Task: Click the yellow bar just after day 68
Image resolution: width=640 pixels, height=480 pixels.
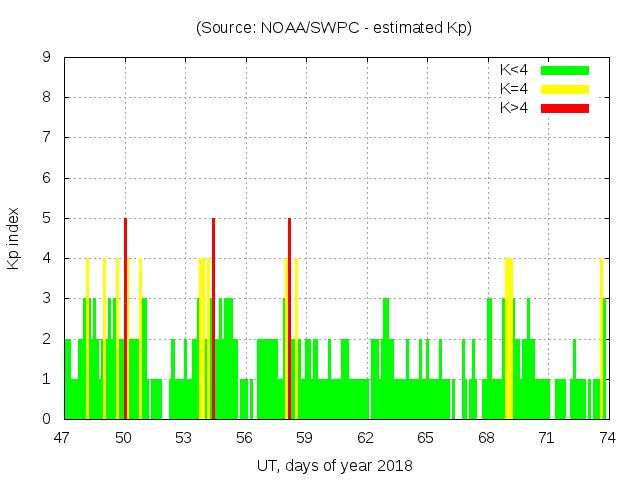Action: 509,340
